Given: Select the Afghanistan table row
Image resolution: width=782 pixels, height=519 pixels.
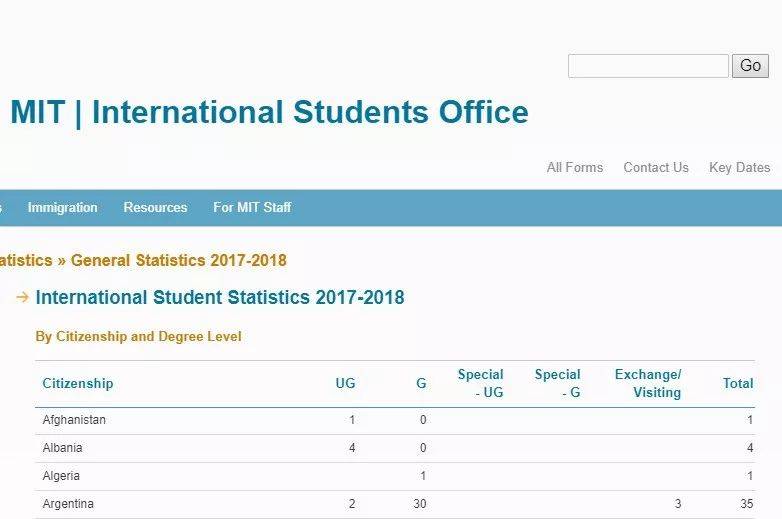Looking at the screenshot, I should [x=395, y=420].
